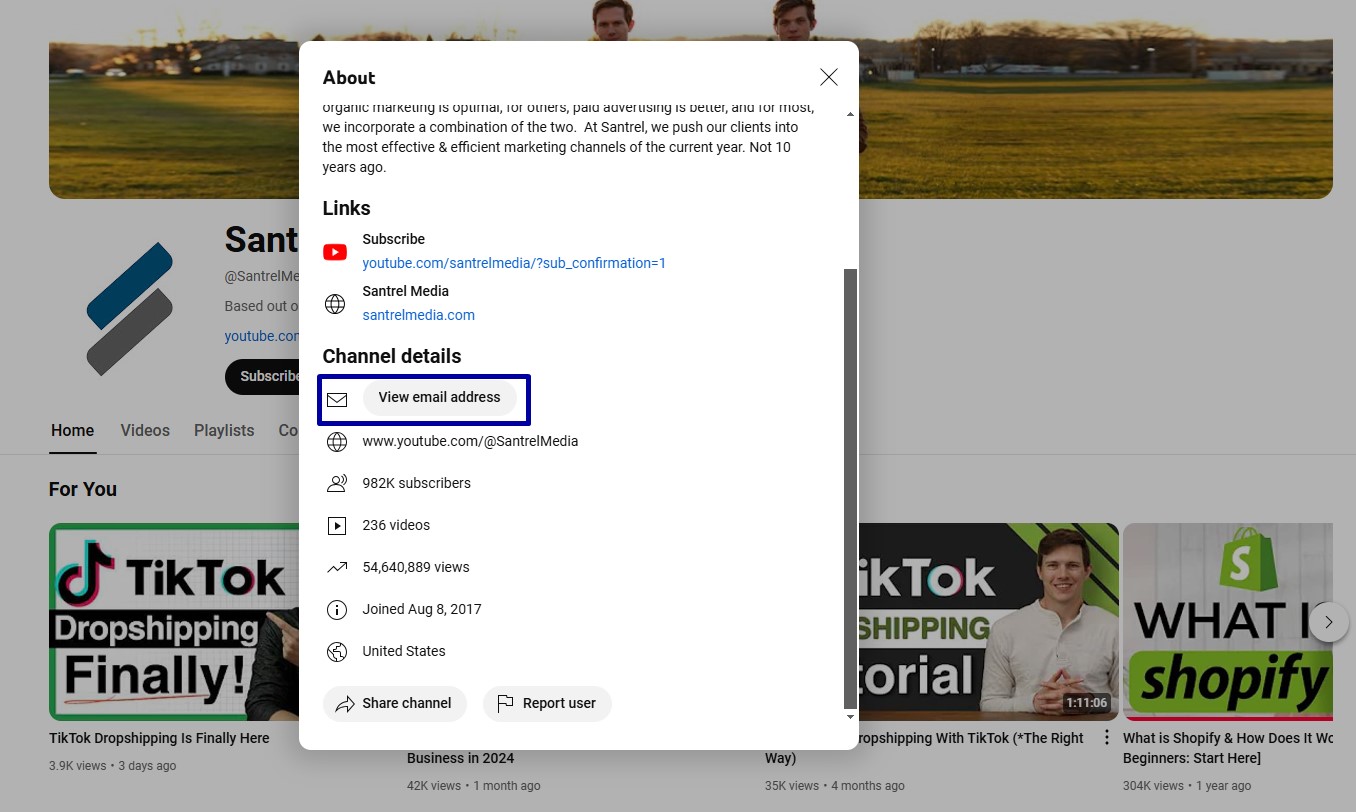Open the TikTok Dropshipping Finally video thumbnail
Screen dimensions: 1356x812
174,622
